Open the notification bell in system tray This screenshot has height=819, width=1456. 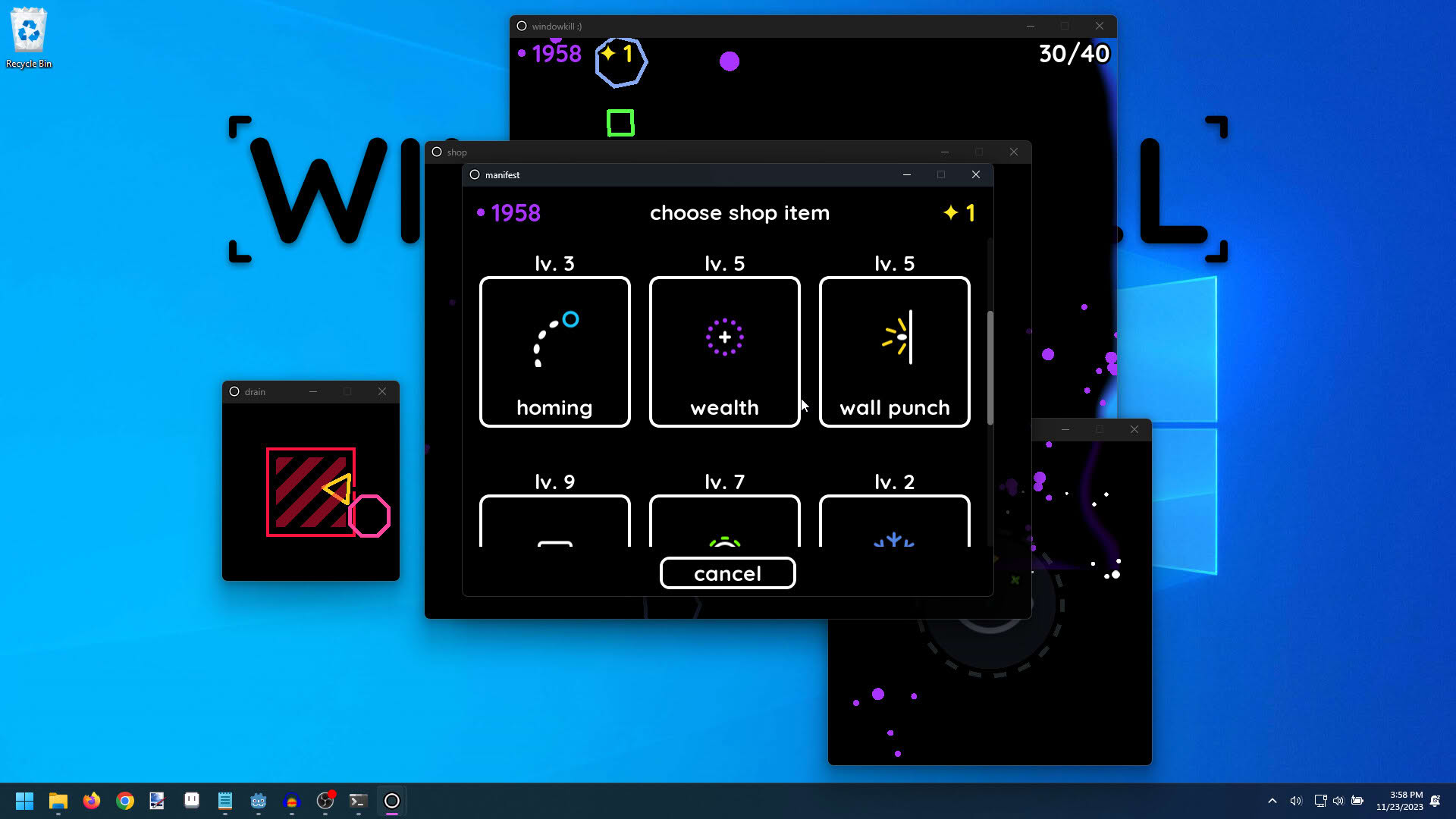(x=1436, y=801)
